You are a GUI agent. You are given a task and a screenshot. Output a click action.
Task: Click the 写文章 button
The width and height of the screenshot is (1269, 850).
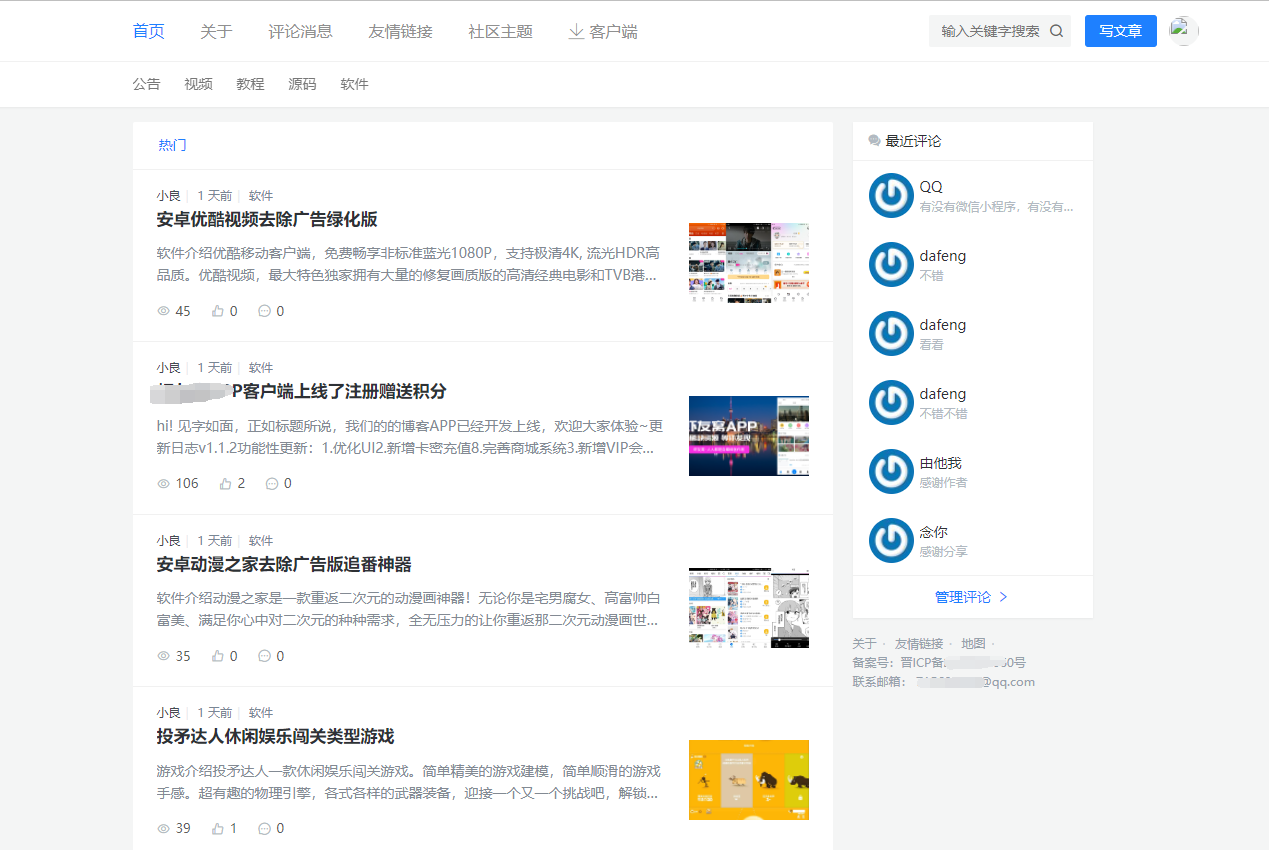[x=1120, y=31]
